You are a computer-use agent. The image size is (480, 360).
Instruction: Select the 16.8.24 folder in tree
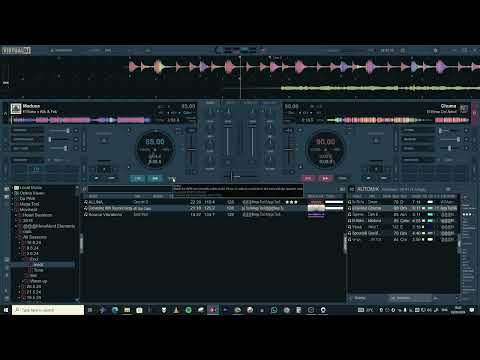coord(34,243)
